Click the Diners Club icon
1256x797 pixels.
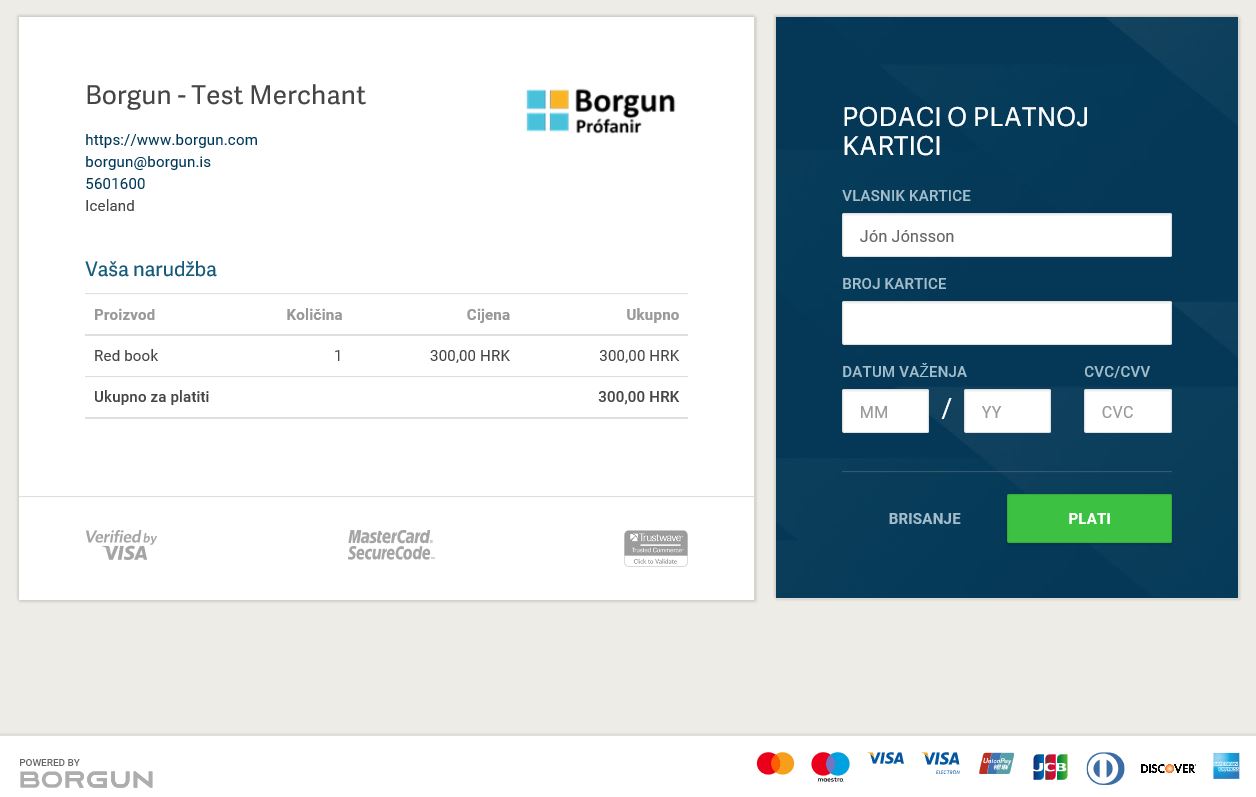click(x=1105, y=768)
